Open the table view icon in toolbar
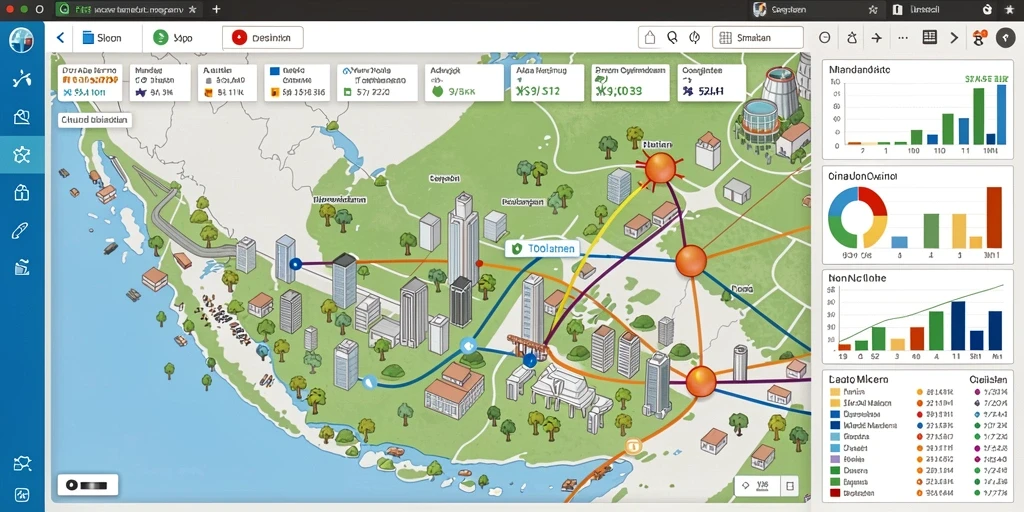This screenshot has height=512, width=1024. pyautogui.click(x=929, y=37)
